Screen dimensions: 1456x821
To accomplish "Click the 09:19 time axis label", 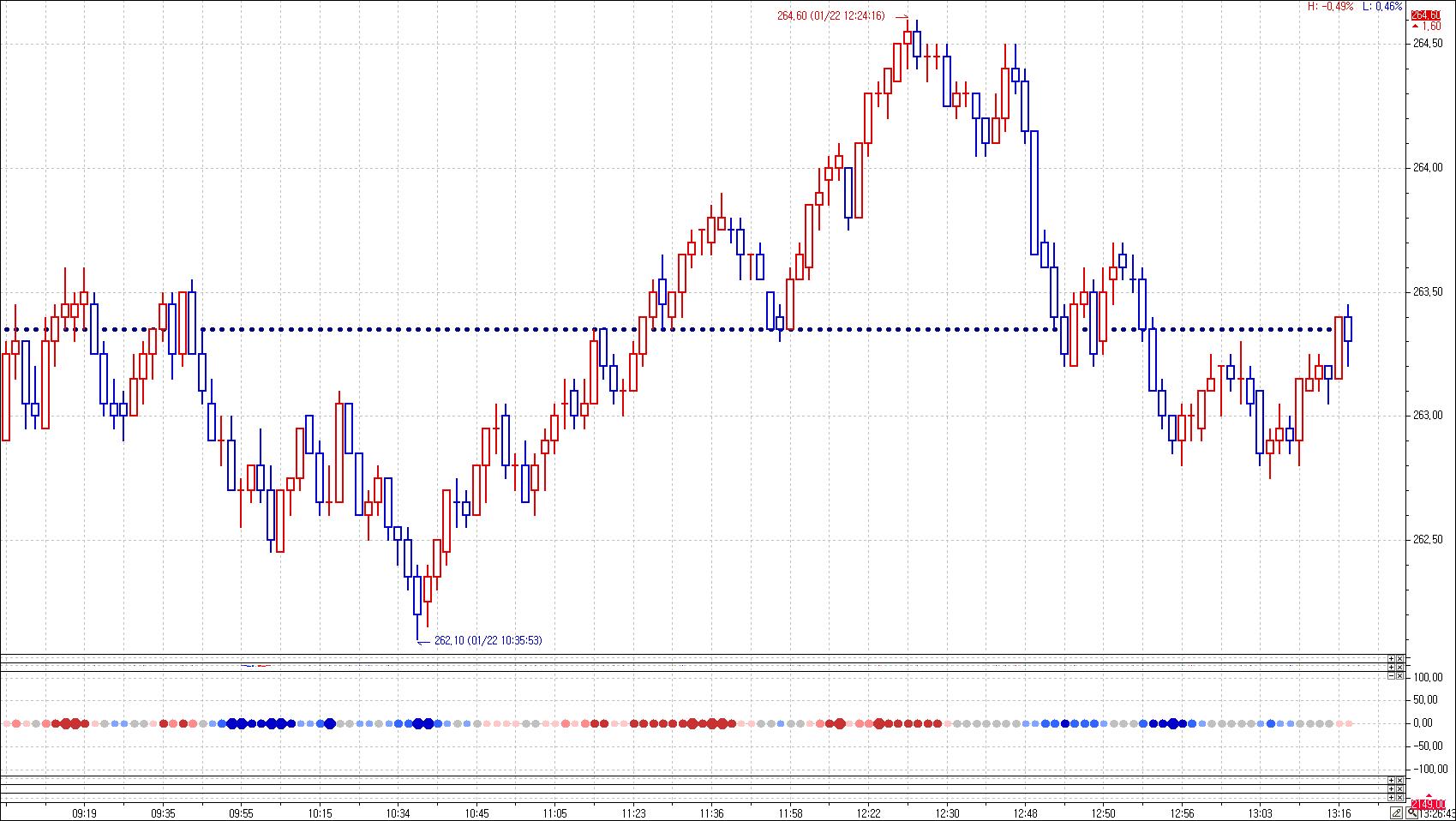I will (x=84, y=812).
